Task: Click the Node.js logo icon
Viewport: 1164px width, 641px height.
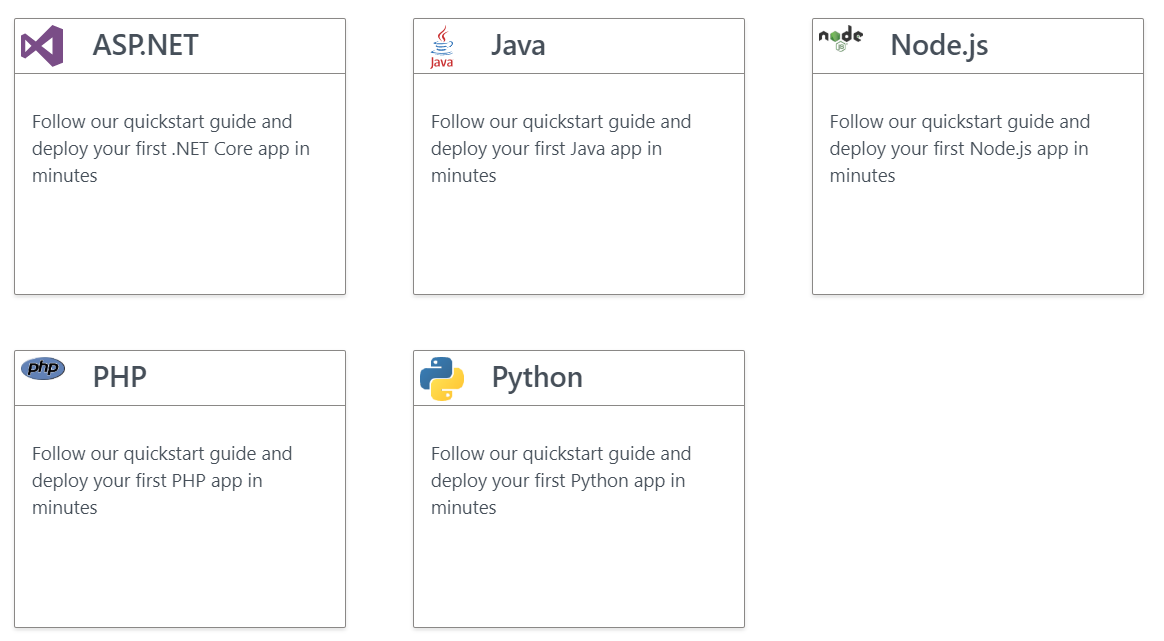Action: point(840,39)
